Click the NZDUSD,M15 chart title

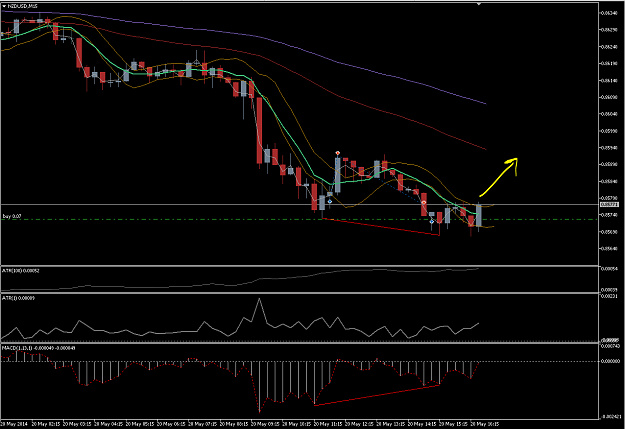[x=22, y=6]
